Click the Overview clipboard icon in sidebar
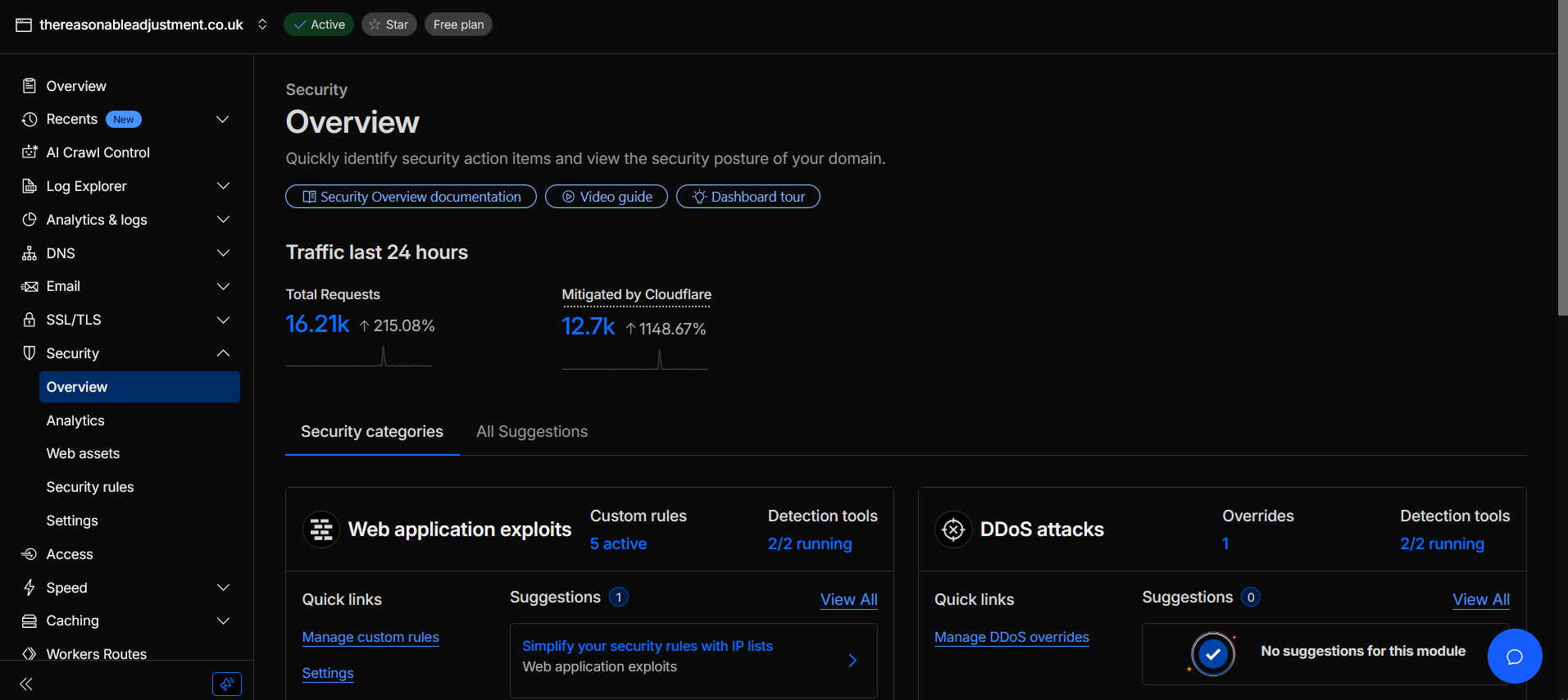The image size is (1568, 700). (x=30, y=86)
